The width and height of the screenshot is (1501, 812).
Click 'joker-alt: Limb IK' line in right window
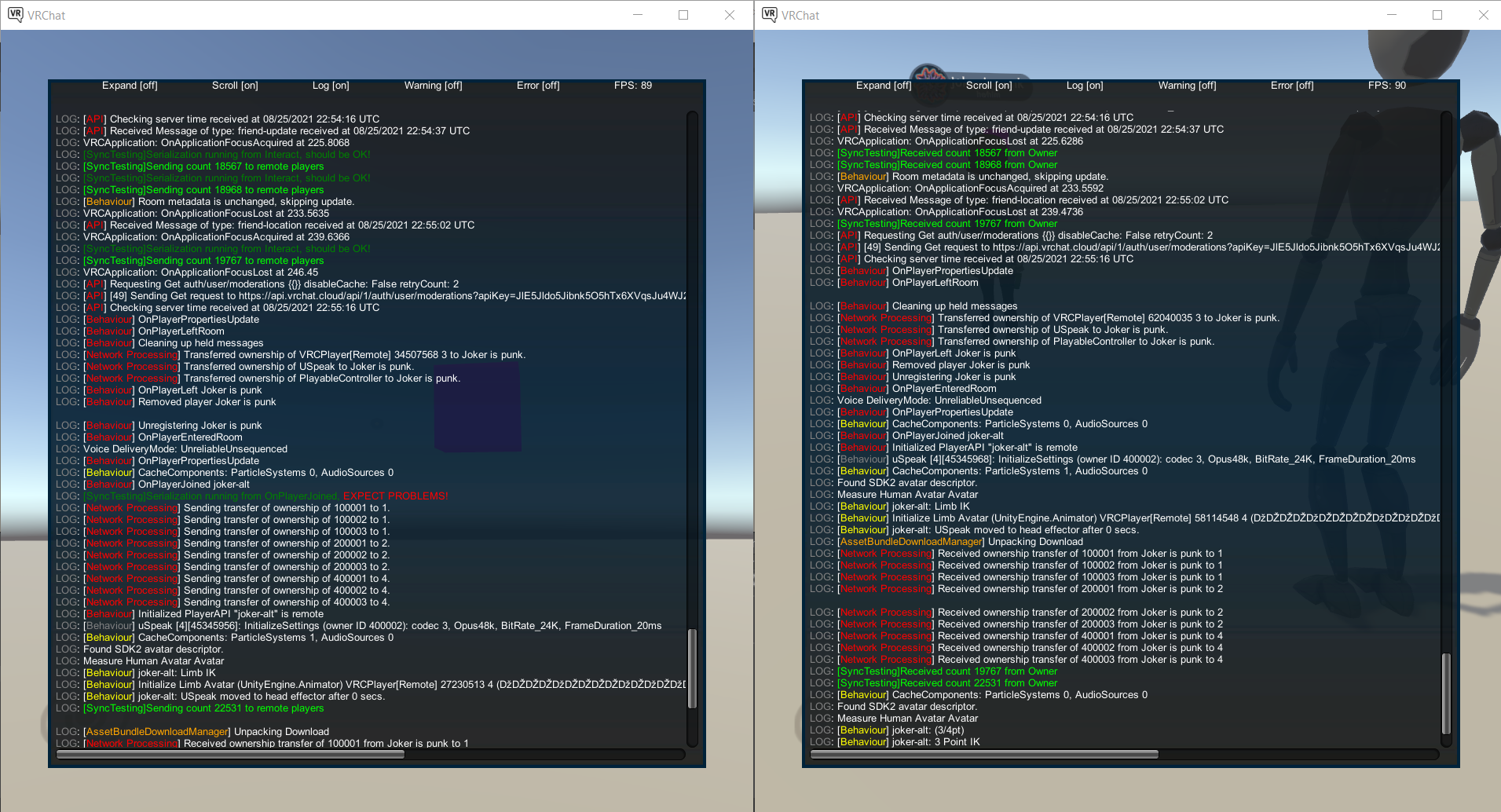click(x=890, y=507)
